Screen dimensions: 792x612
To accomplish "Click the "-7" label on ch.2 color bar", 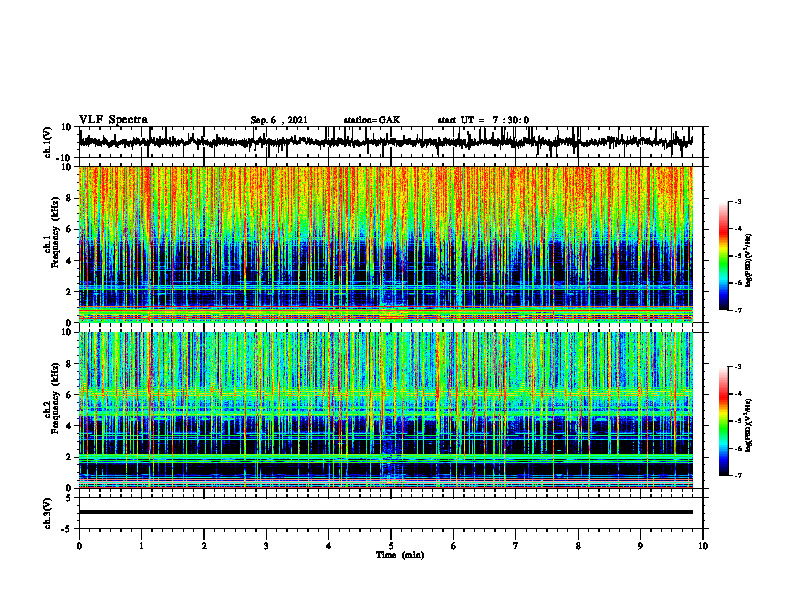I will (737, 475).
